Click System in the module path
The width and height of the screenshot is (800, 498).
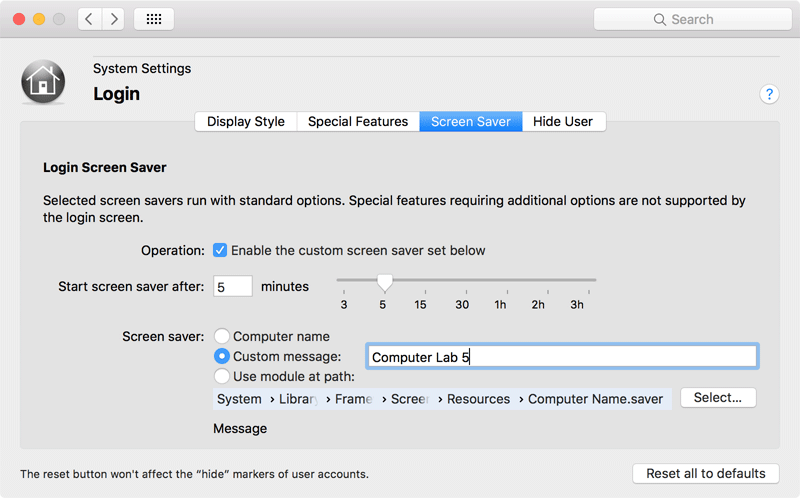(239, 399)
